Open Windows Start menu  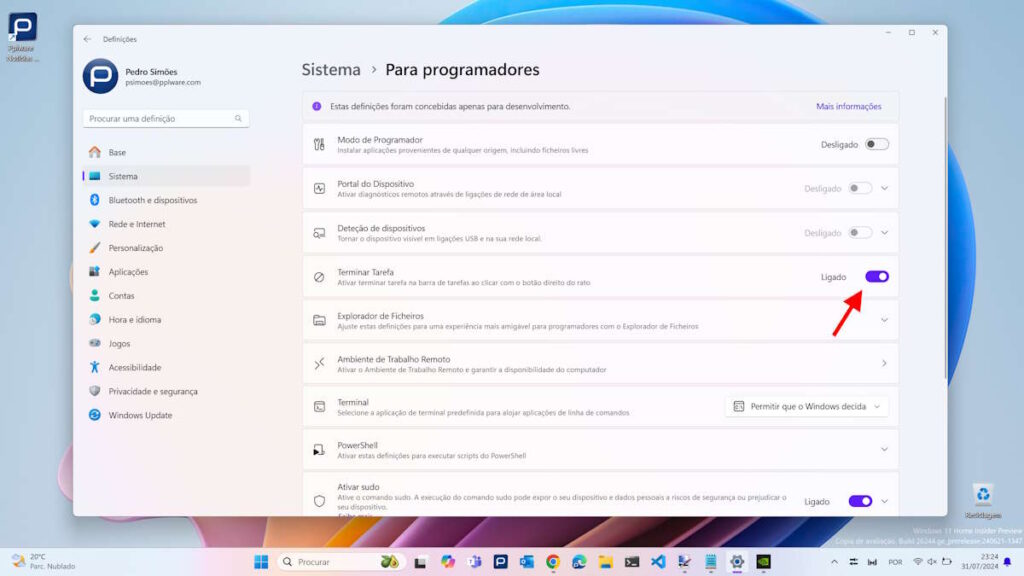pos(261,562)
